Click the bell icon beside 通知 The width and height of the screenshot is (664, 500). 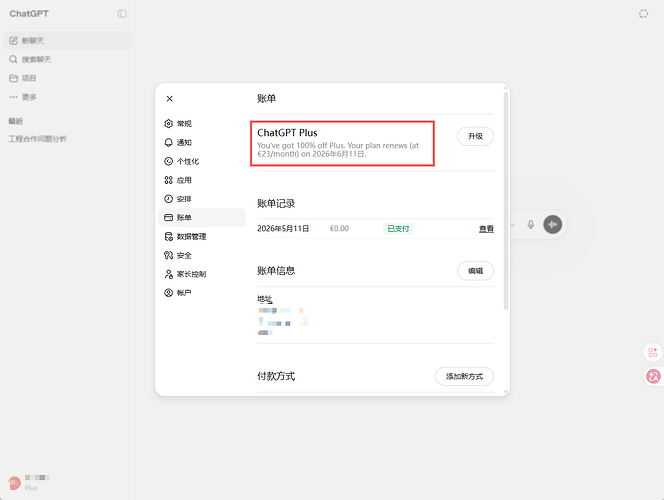[169, 142]
